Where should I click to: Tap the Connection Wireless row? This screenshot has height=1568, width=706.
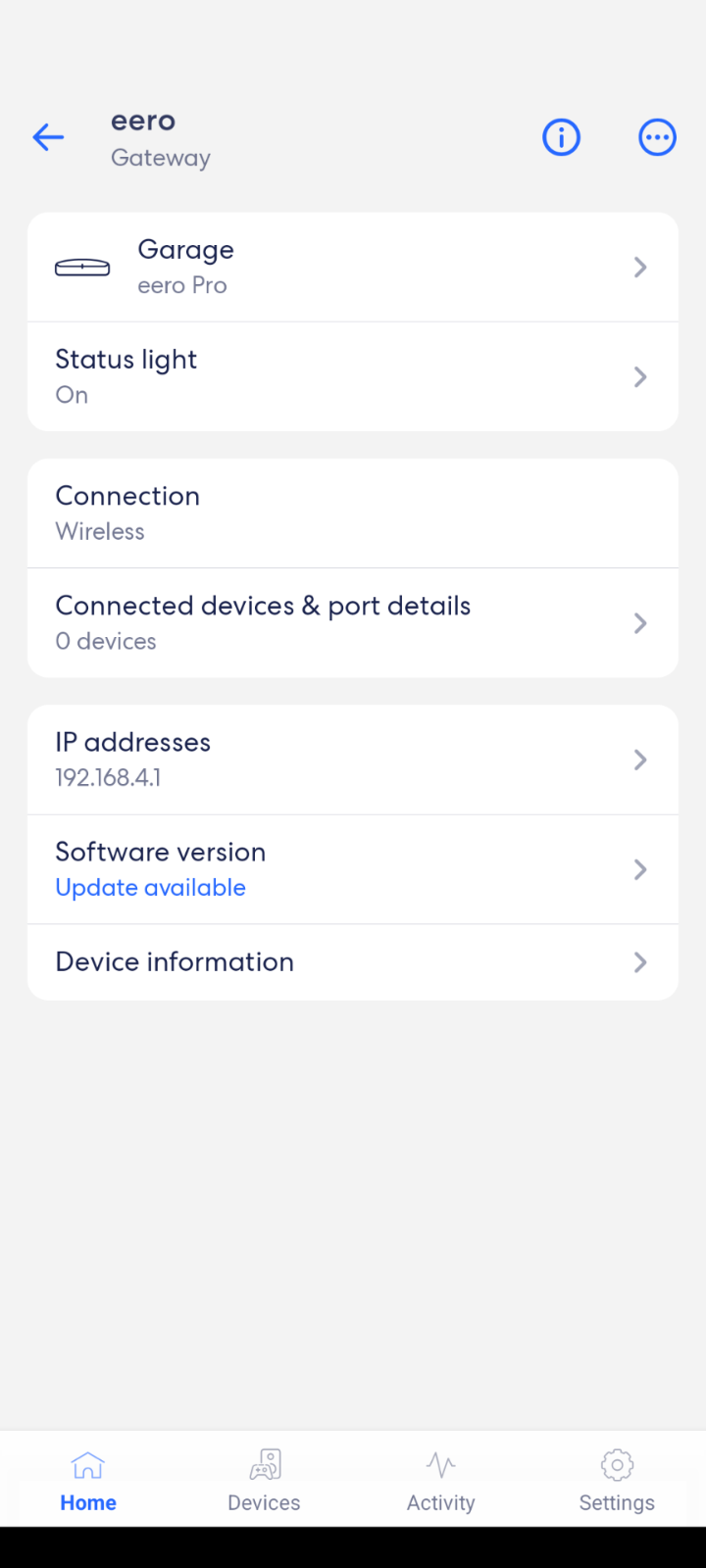coord(353,514)
